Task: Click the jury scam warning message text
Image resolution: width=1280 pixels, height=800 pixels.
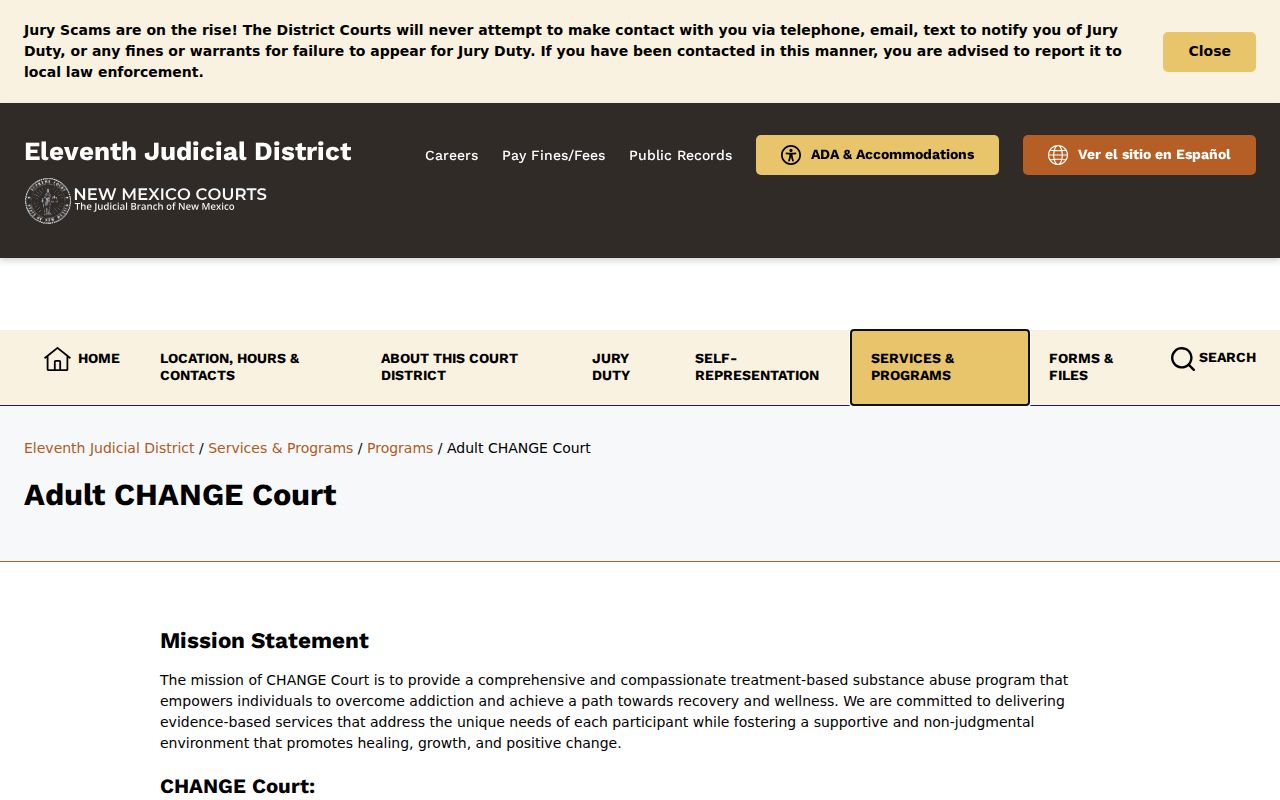Action: (x=573, y=51)
